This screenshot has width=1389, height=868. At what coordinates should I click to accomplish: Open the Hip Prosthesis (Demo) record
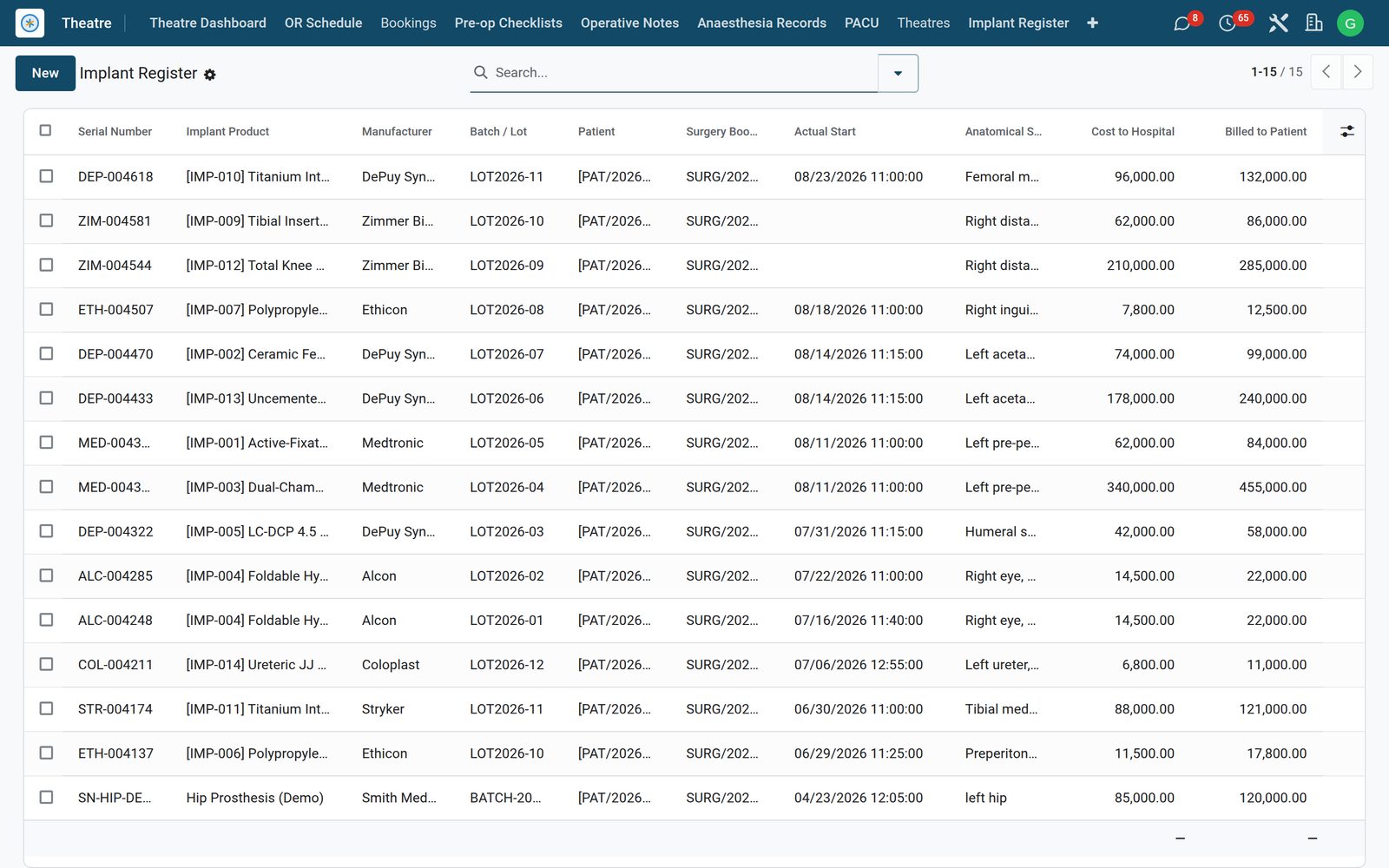254,798
